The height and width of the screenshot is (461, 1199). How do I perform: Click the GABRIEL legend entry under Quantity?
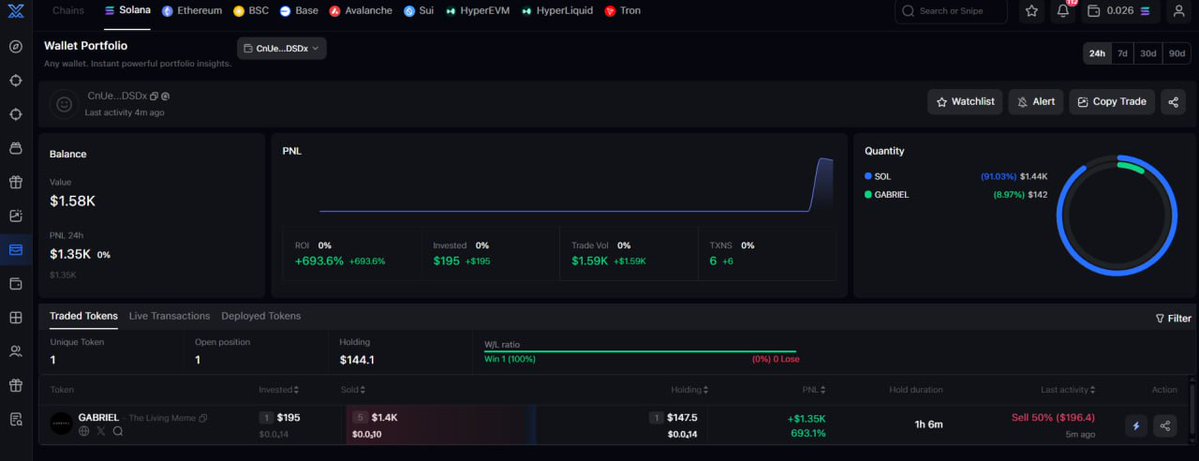click(x=956, y=195)
